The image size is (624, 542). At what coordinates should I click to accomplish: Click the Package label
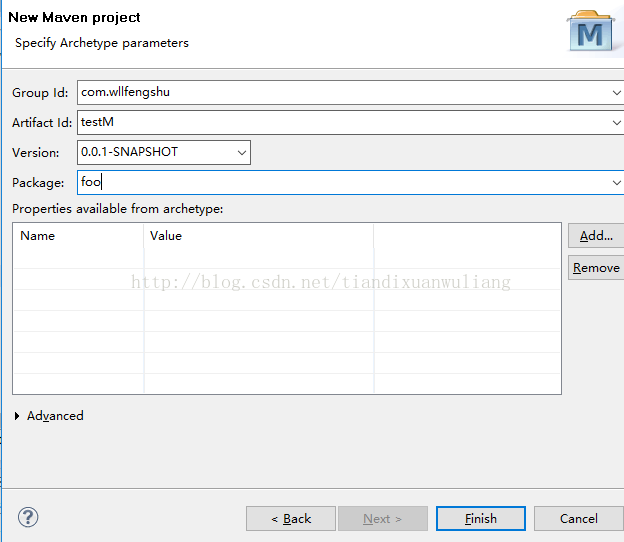[x=38, y=183]
